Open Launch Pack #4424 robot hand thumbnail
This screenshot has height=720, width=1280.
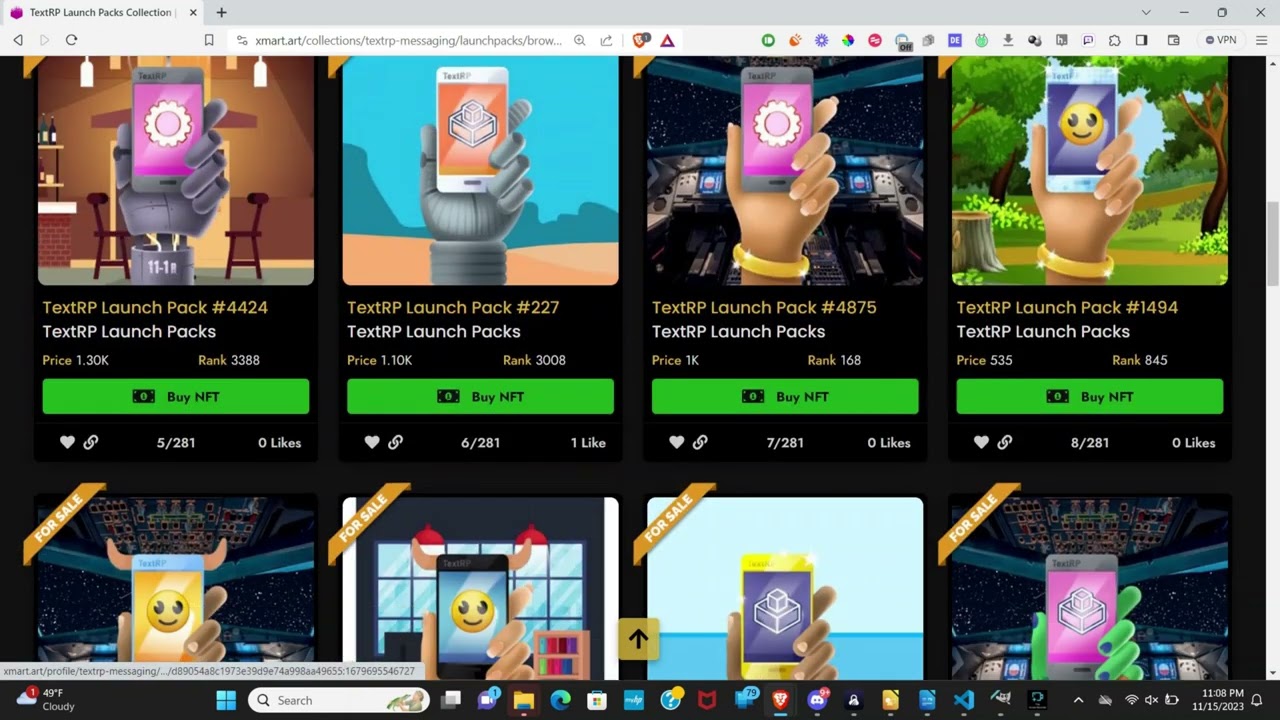point(176,170)
